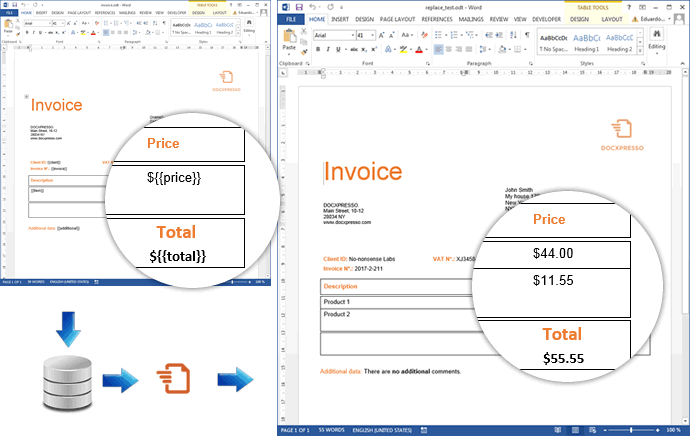Toggle Align Left in right Word window

(438, 49)
